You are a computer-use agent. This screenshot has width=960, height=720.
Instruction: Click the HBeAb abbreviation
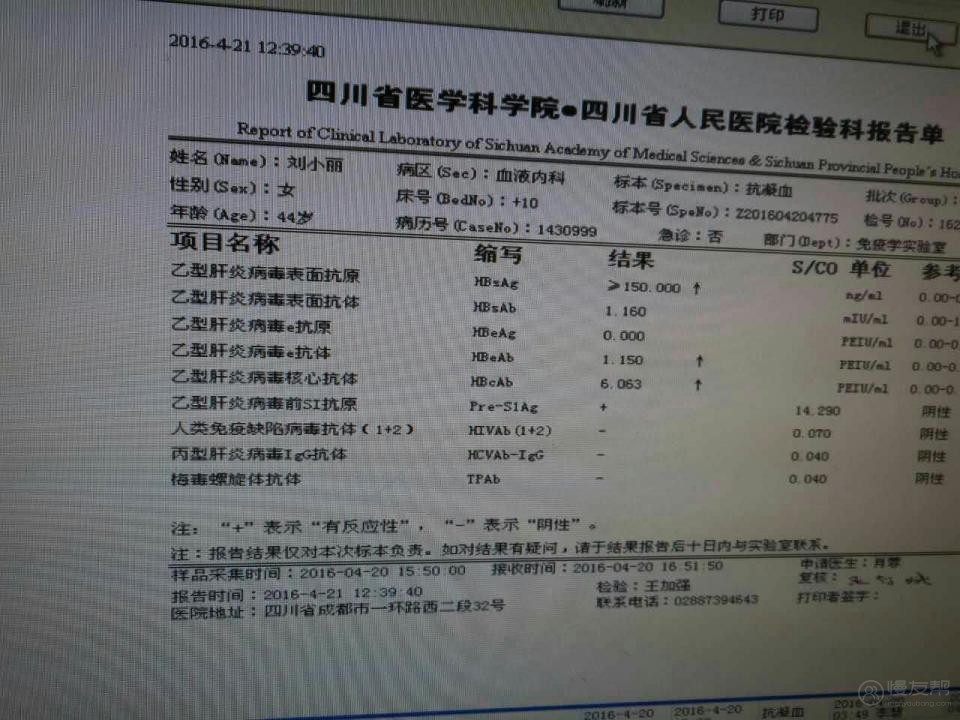[492, 357]
